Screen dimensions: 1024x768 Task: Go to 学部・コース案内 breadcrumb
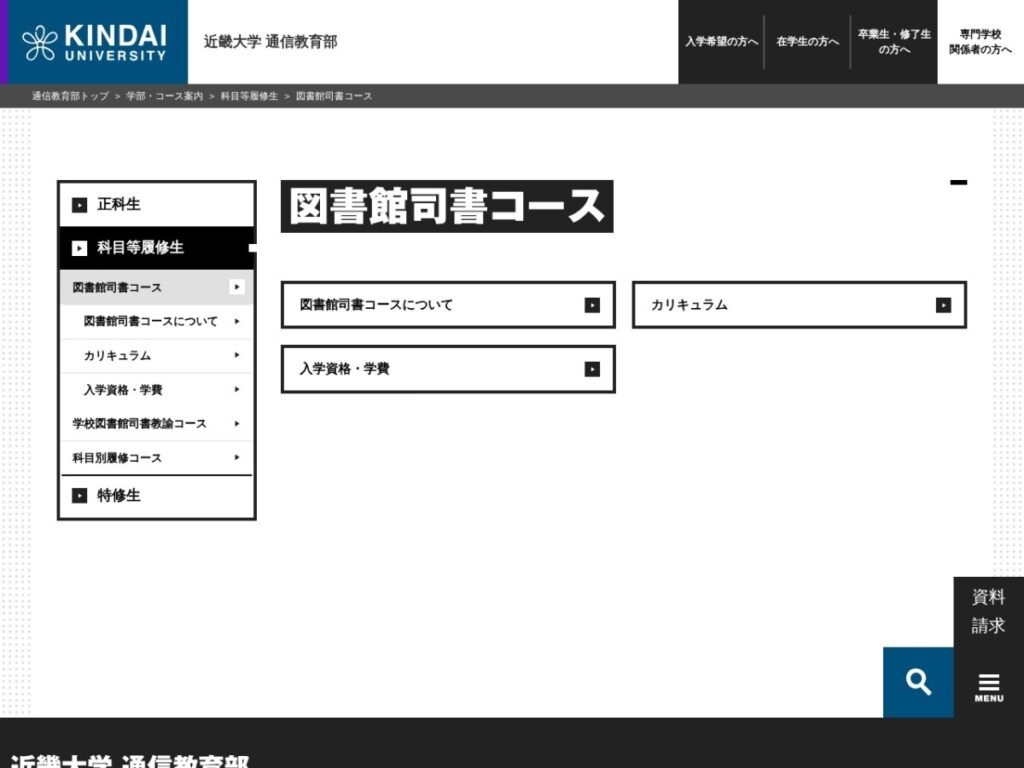click(x=165, y=96)
